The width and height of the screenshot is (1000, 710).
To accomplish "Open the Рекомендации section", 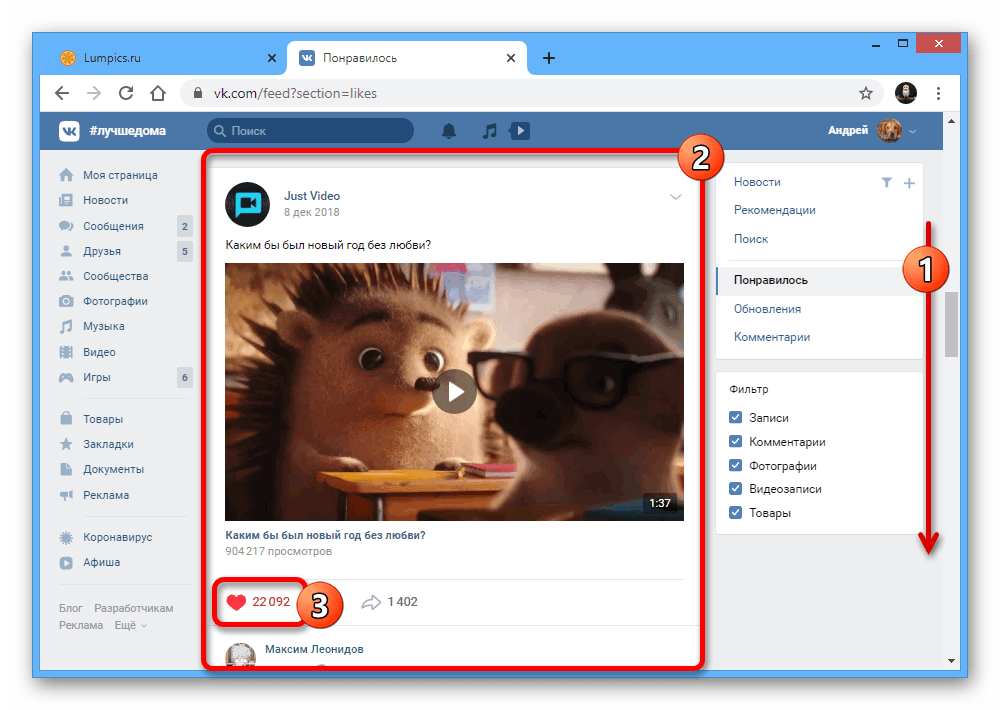I will coord(774,210).
